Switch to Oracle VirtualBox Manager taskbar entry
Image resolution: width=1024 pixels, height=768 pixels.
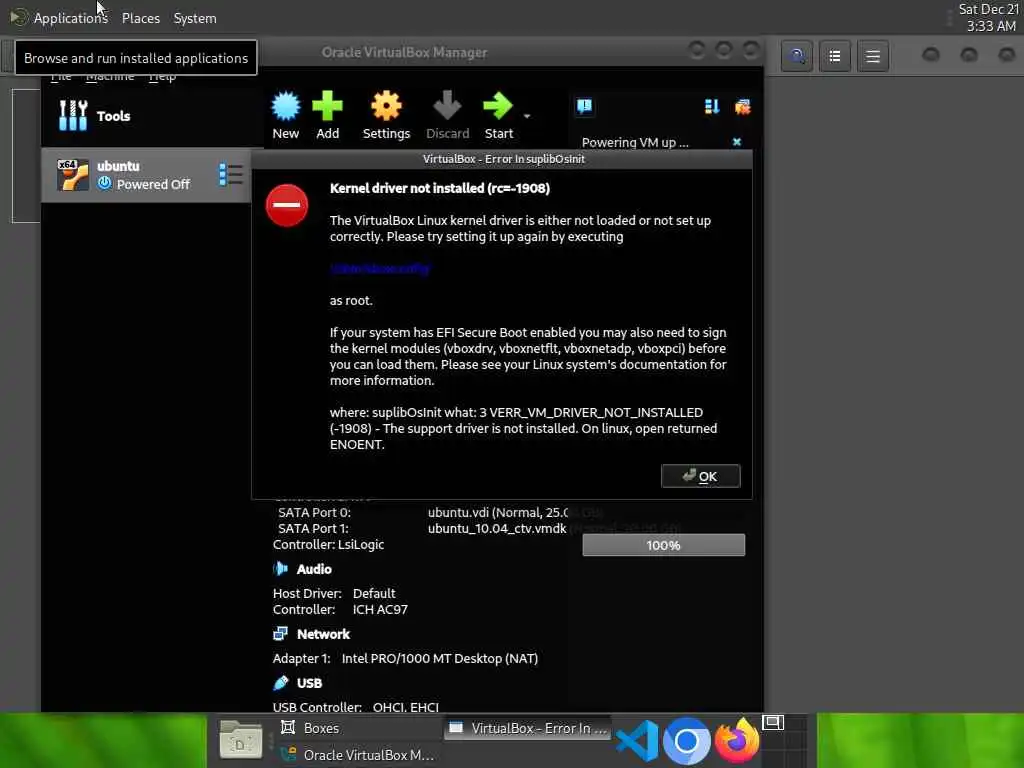point(358,754)
